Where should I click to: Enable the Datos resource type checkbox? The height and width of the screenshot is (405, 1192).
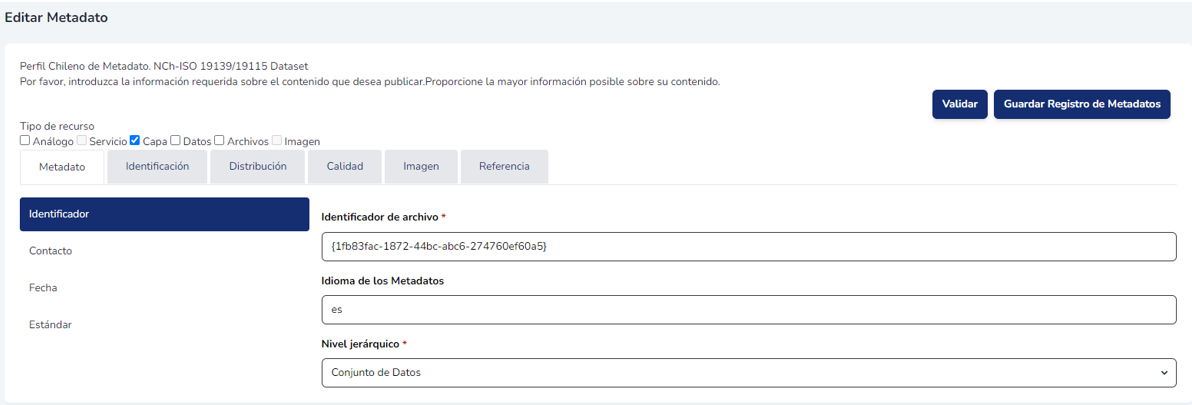176,141
